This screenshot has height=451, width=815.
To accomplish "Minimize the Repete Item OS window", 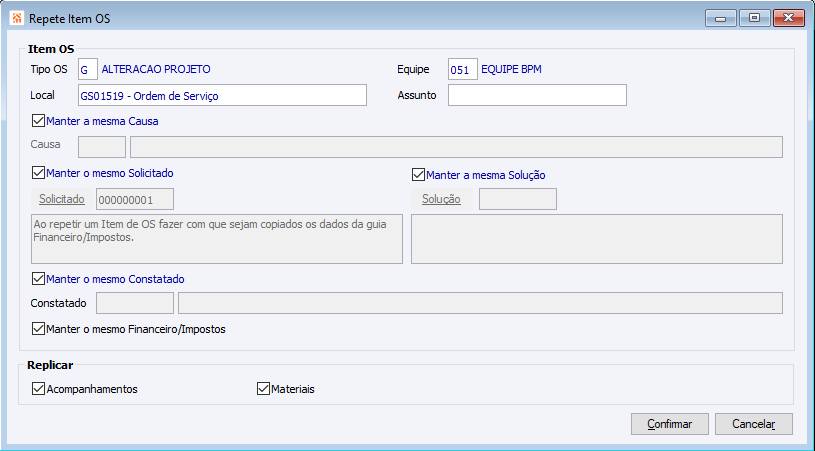I will click(720, 18).
